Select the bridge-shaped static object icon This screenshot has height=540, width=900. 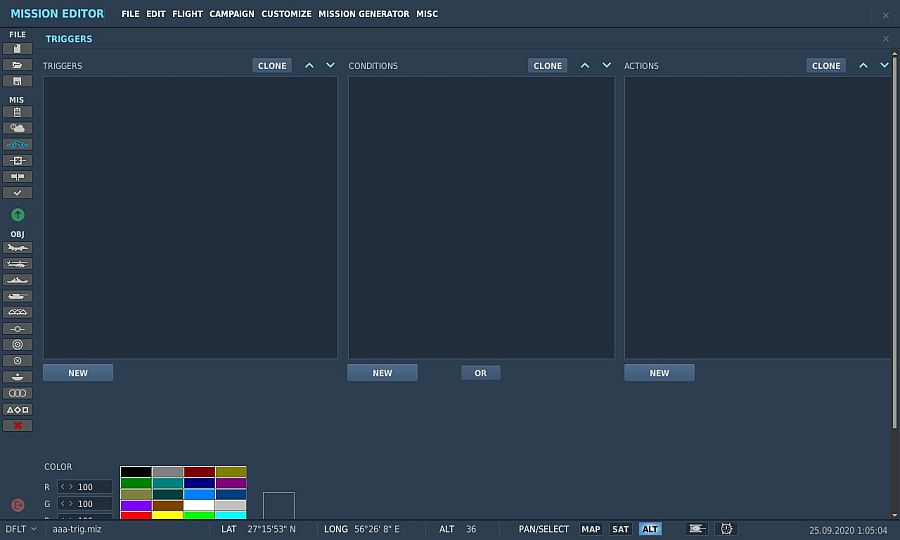click(x=17, y=312)
